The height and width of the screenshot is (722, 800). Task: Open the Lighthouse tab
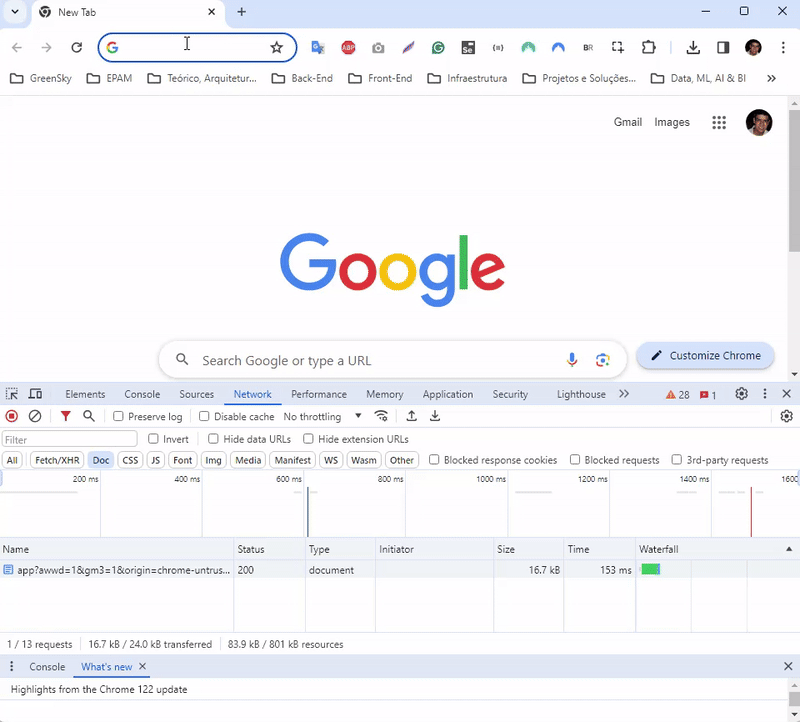pyautogui.click(x=581, y=394)
